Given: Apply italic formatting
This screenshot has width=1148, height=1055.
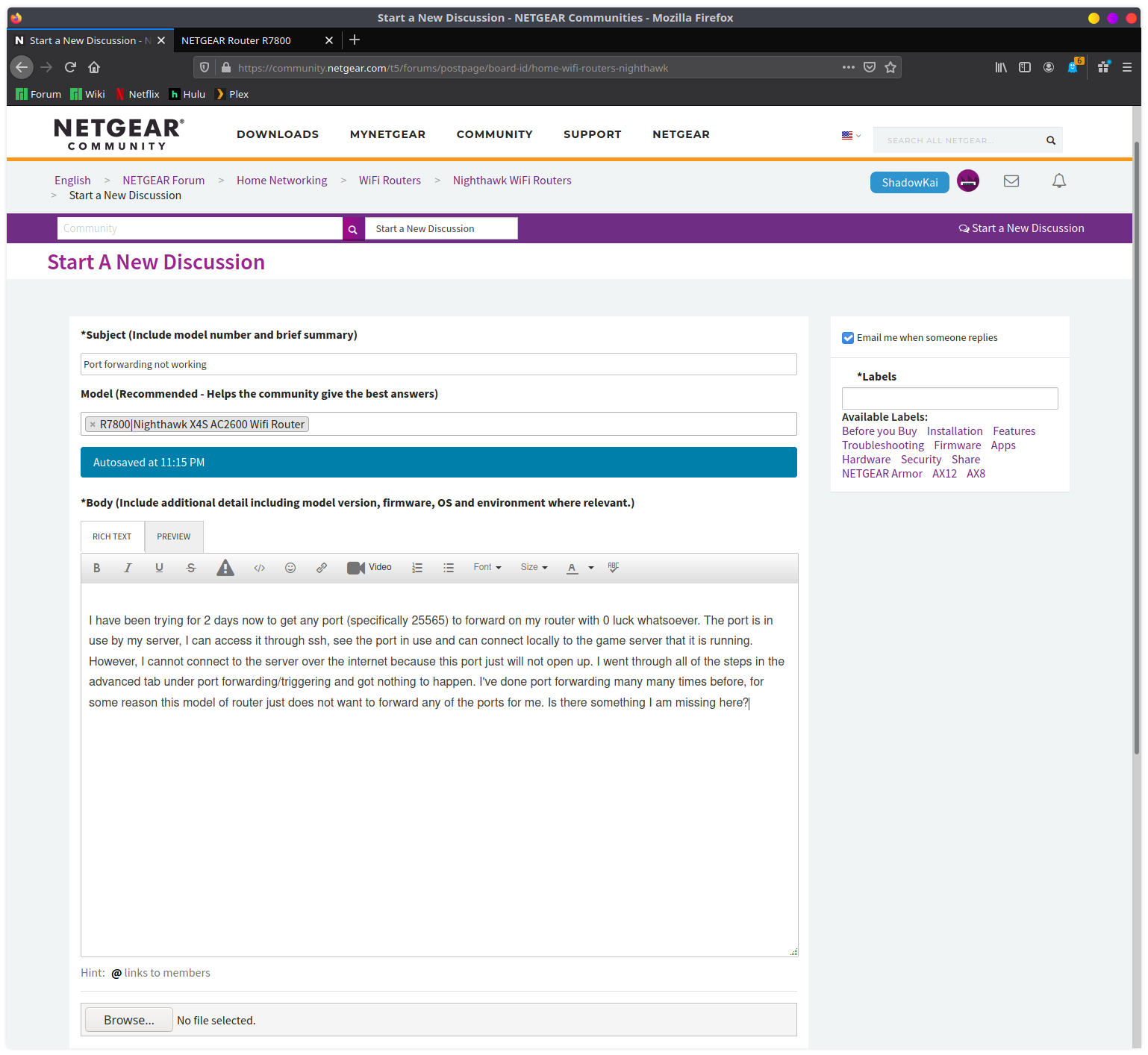Looking at the screenshot, I should click(x=127, y=568).
